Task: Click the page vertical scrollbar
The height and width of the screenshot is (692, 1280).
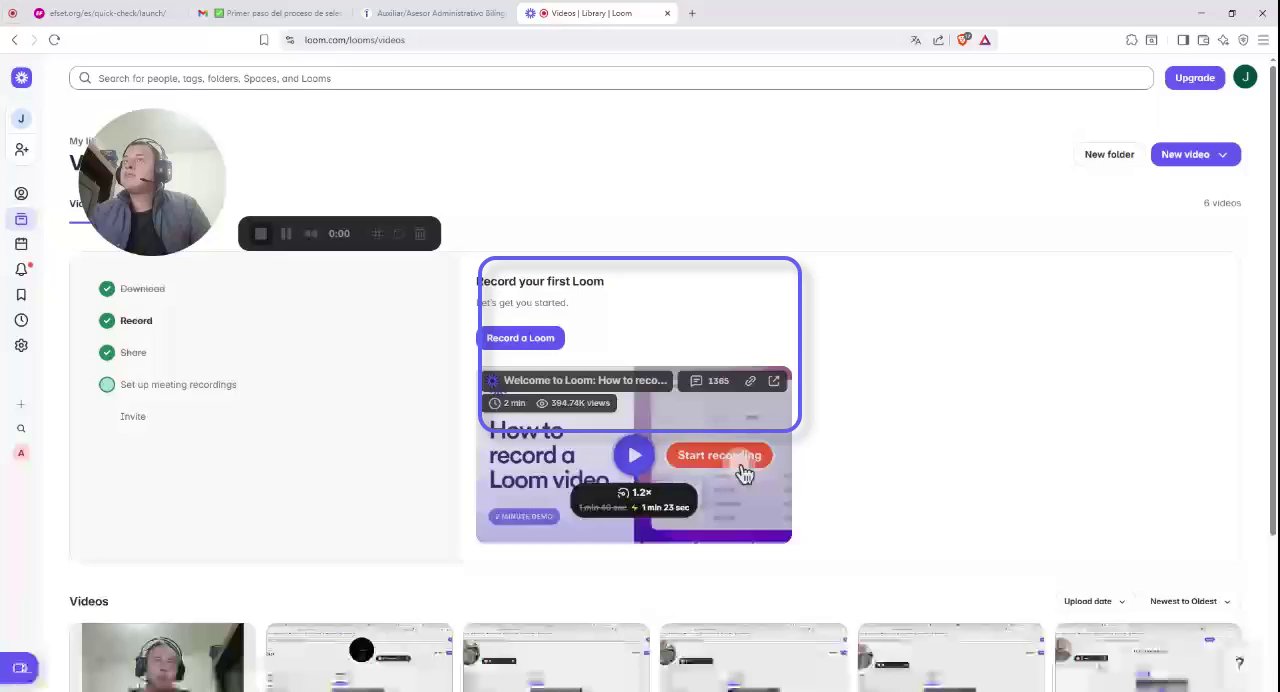Action: 1274,300
